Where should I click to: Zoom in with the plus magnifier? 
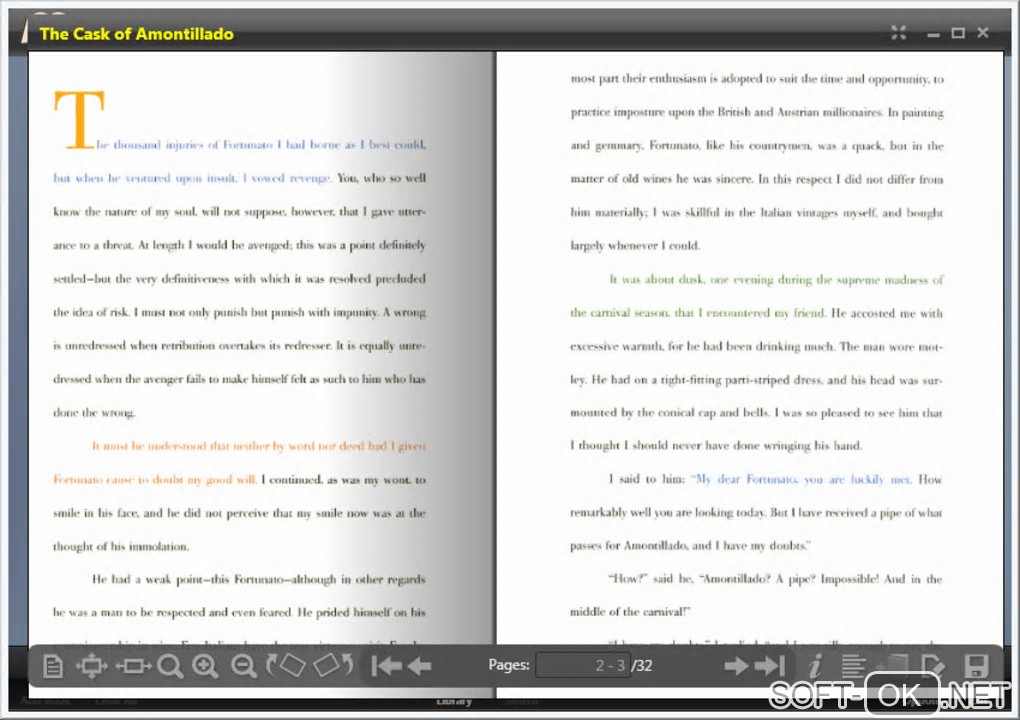[206, 666]
